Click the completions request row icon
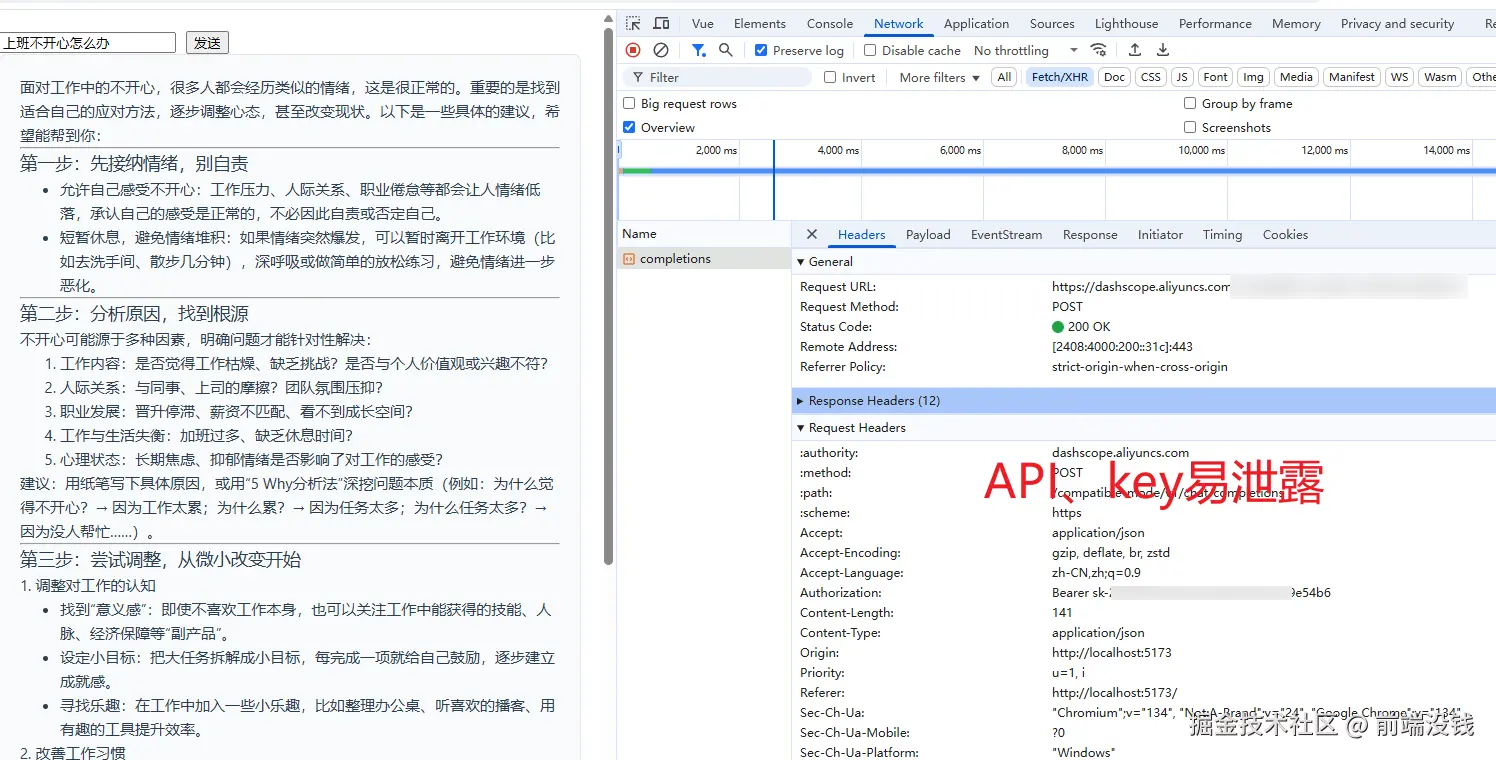The width and height of the screenshot is (1496, 760). [x=628, y=259]
